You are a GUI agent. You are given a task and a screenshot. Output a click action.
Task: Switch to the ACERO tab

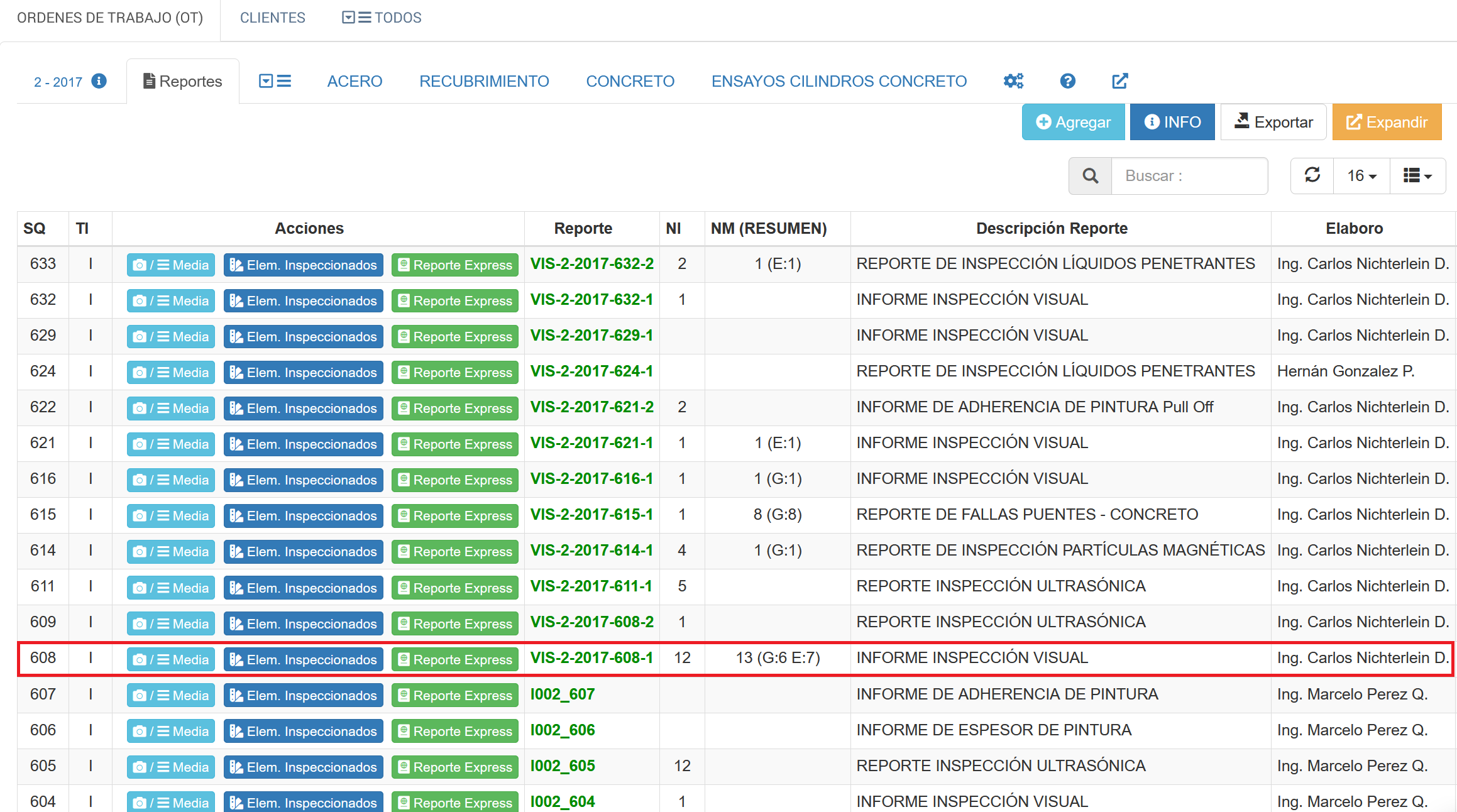355,81
